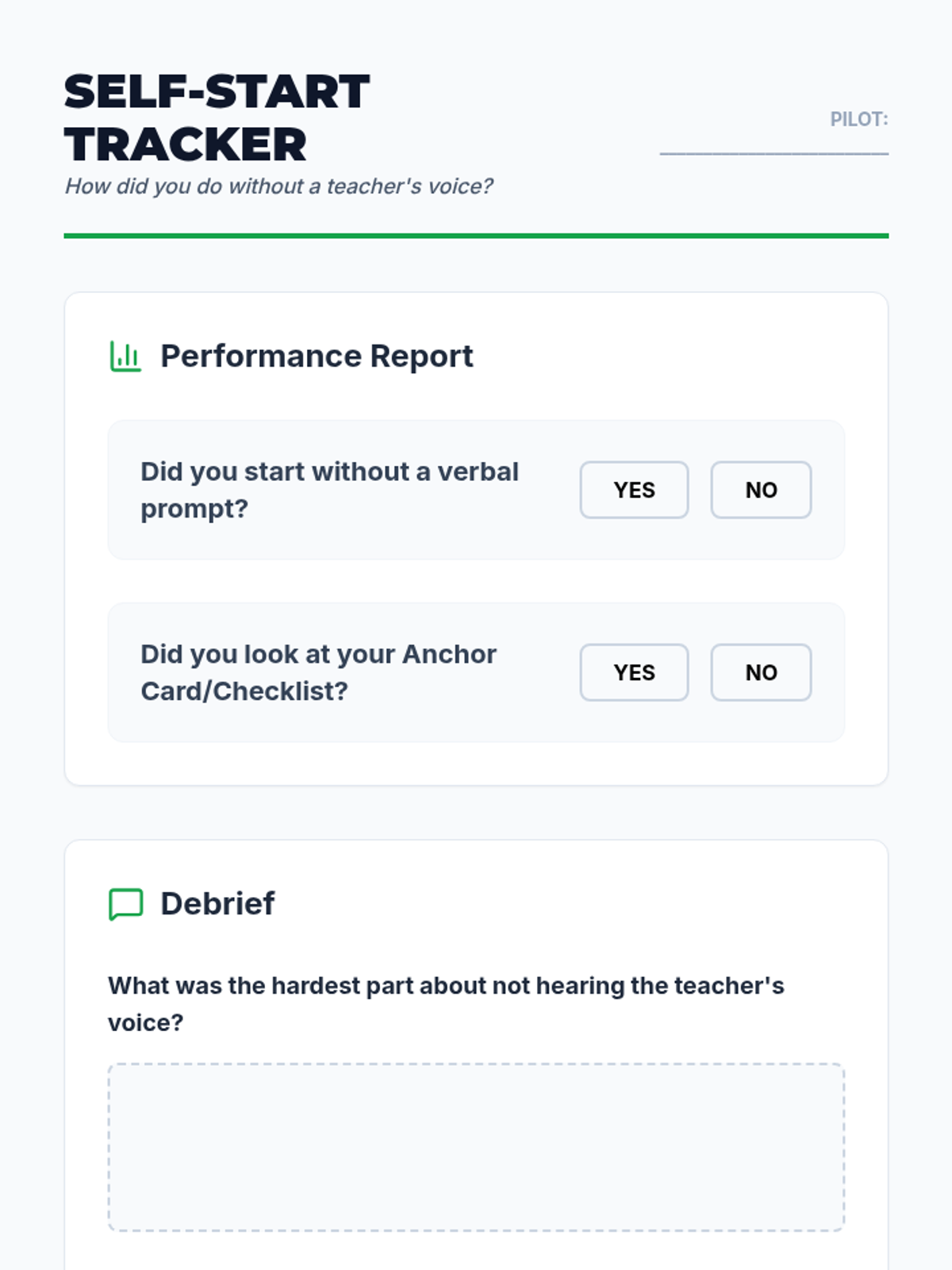This screenshot has height=1270, width=952.
Task: Select NO for starting without verbal prompt
Action: pos(761,490)
